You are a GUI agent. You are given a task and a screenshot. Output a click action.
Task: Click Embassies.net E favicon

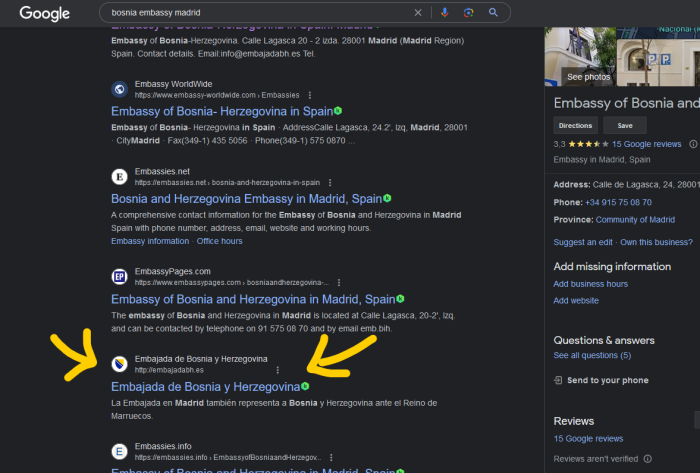click(119, 177)
